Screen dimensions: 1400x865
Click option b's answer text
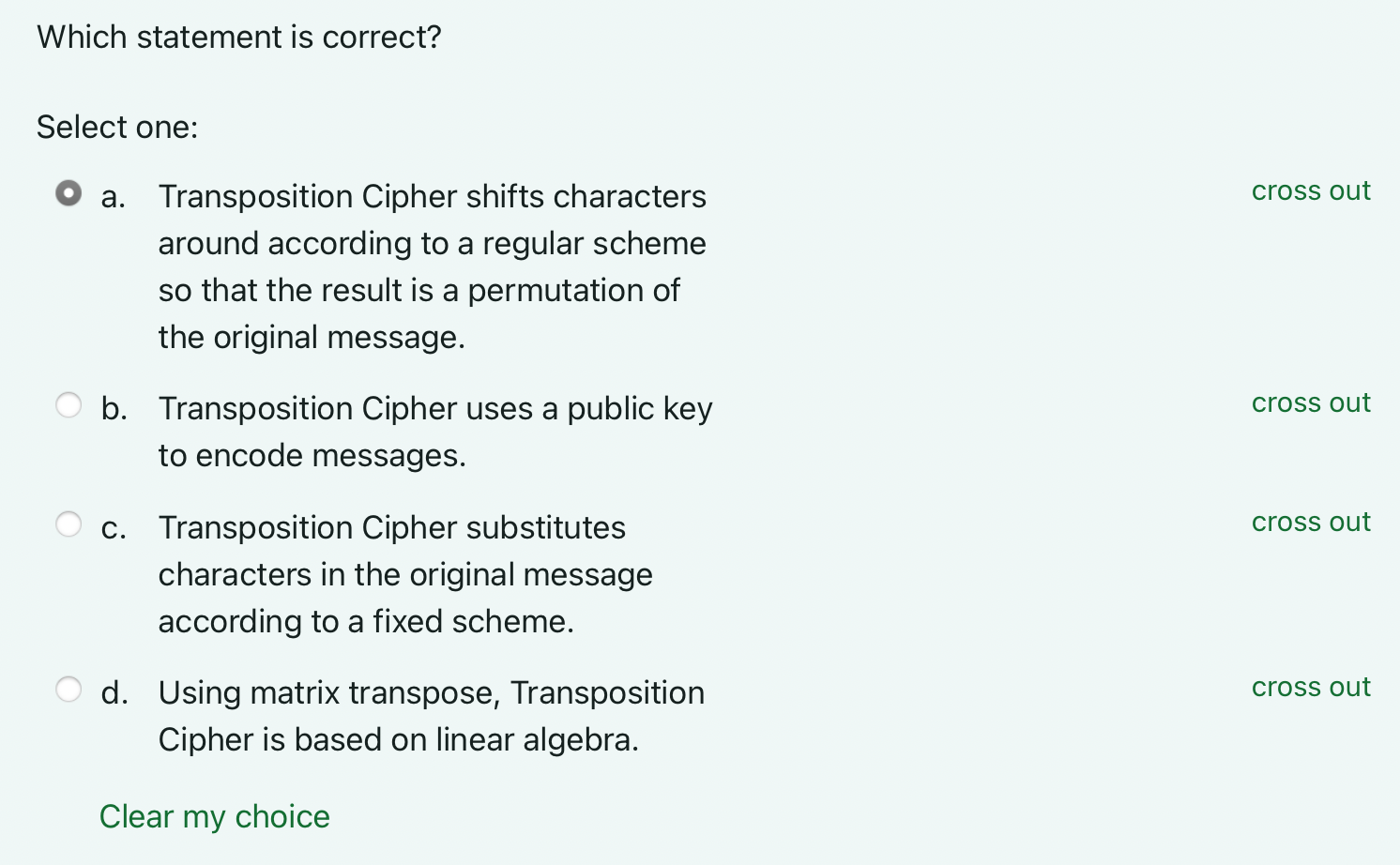(x=434, y=431)
